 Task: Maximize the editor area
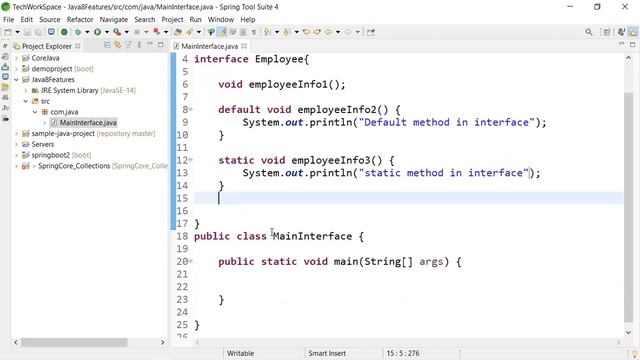[x=633, y=44]
